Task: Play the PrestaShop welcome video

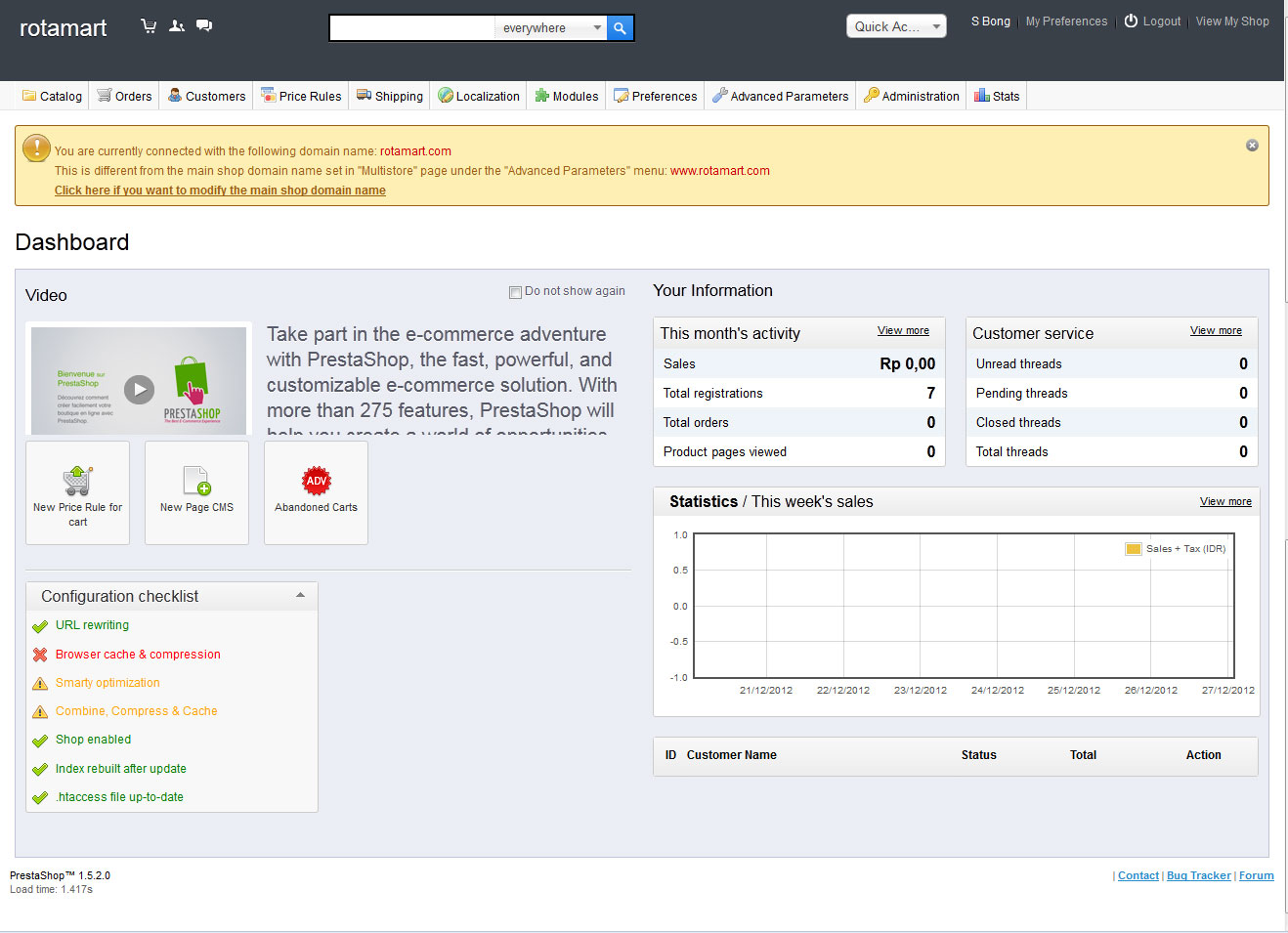Action: [139, 390]
